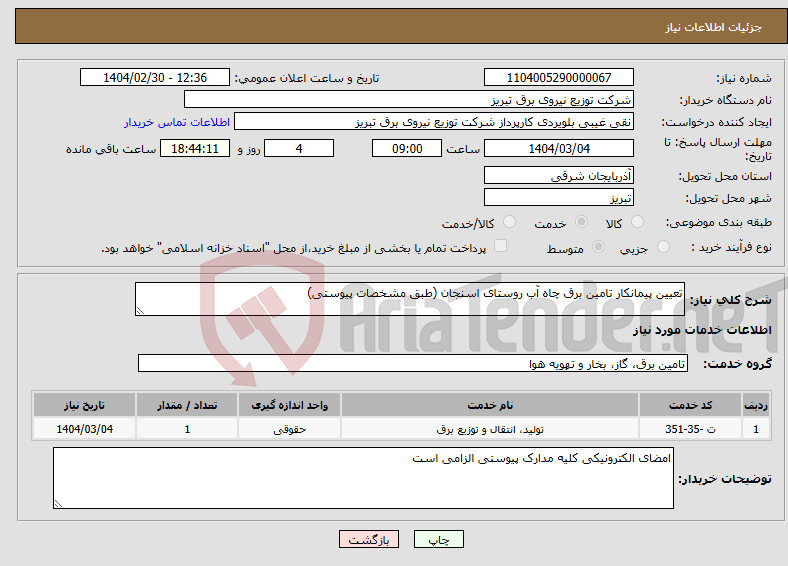Click the need number field 1104005290000067

(x=558, y=77)
